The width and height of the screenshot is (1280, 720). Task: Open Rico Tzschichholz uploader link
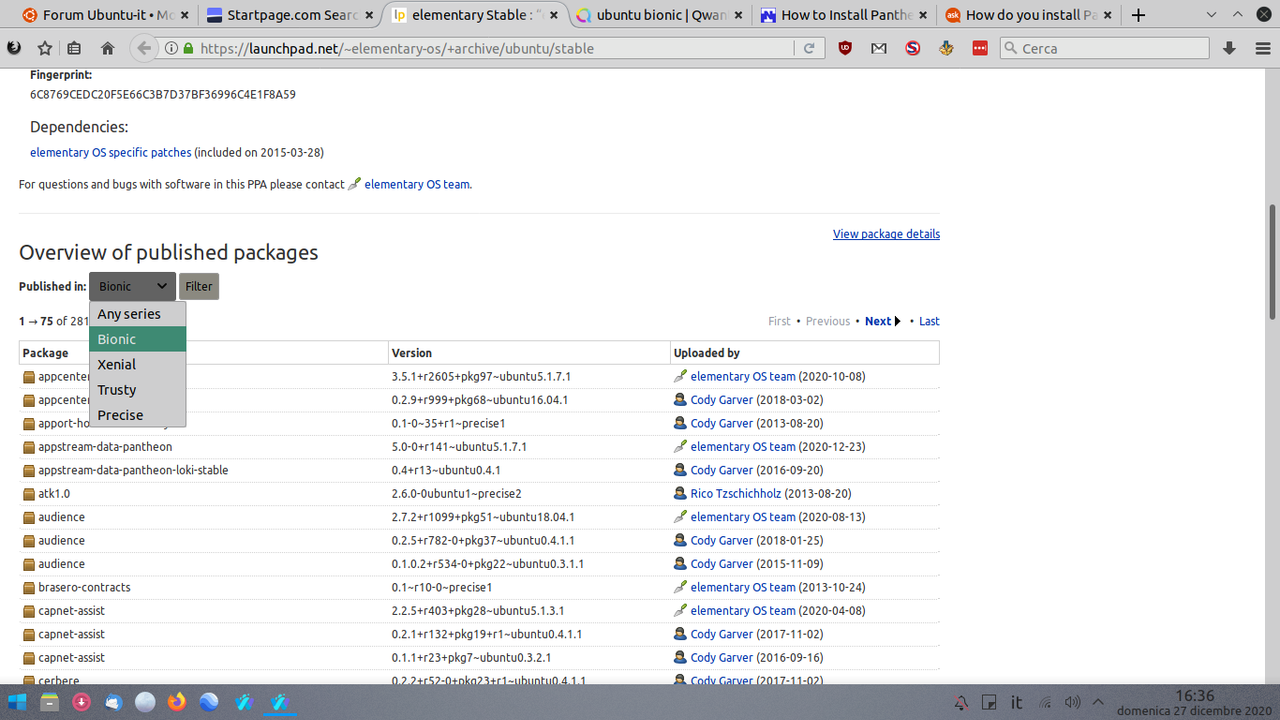tap(735, 494)
